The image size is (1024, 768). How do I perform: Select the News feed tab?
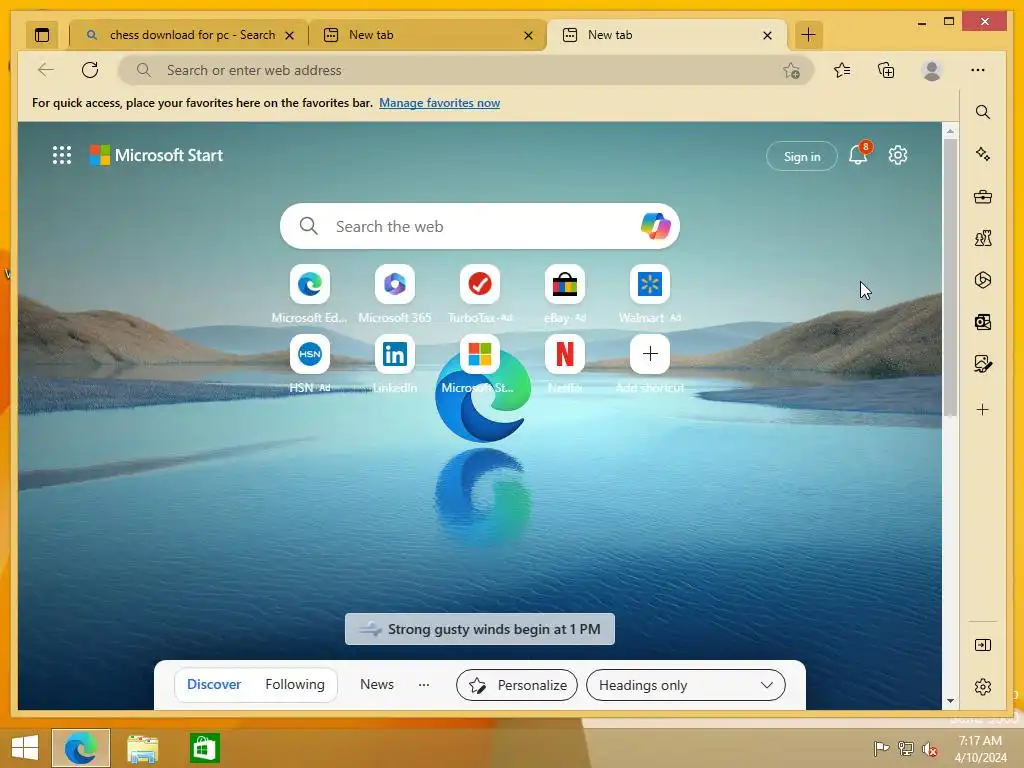click(377, 684)
